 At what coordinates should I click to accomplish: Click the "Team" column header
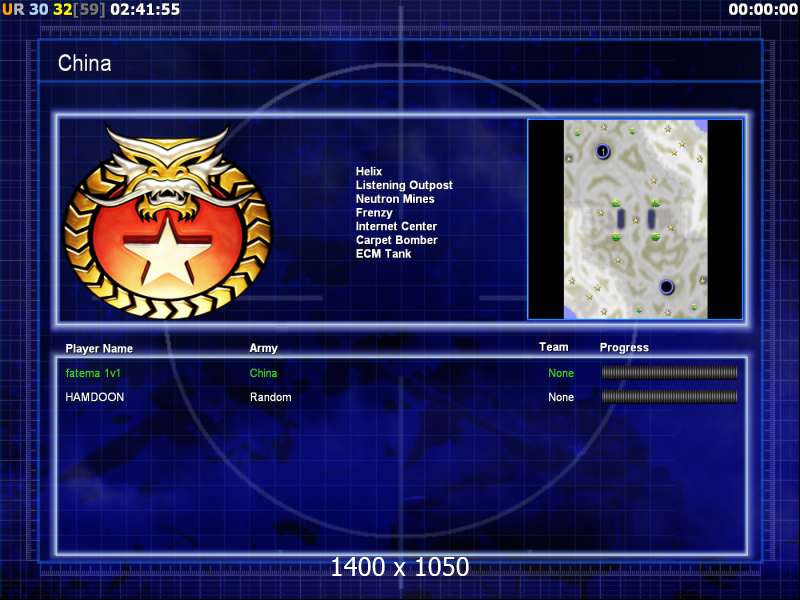click(x=554, y=347)
